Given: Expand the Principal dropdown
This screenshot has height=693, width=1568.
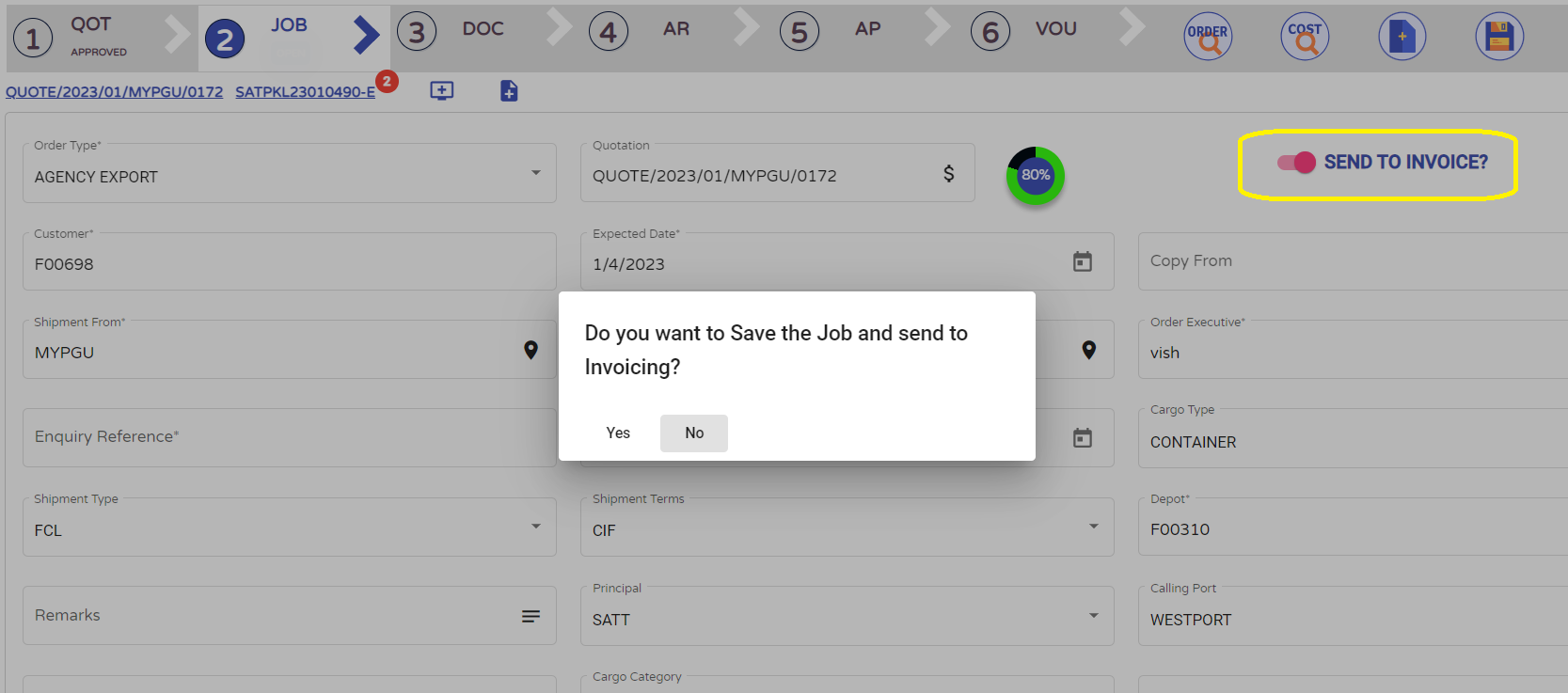Looking at the screenshot, I should (x=1093, y=616).
